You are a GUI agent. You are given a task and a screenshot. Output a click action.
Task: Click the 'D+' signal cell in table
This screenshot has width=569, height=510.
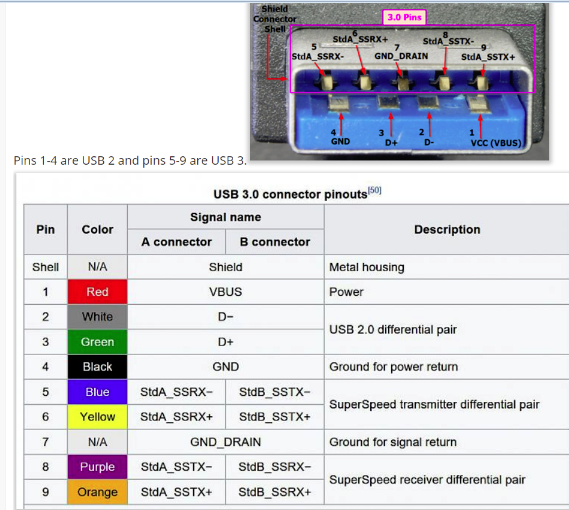coord(226,342)
